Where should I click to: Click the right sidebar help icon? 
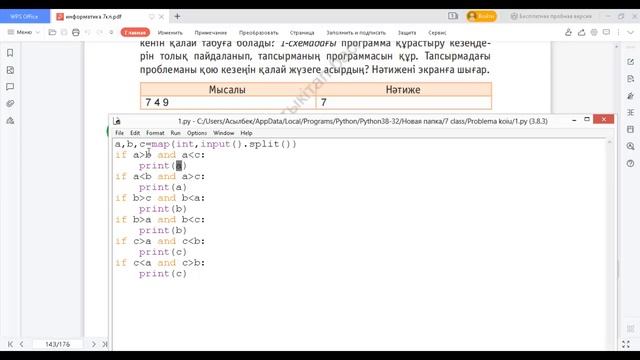(631, 163)
